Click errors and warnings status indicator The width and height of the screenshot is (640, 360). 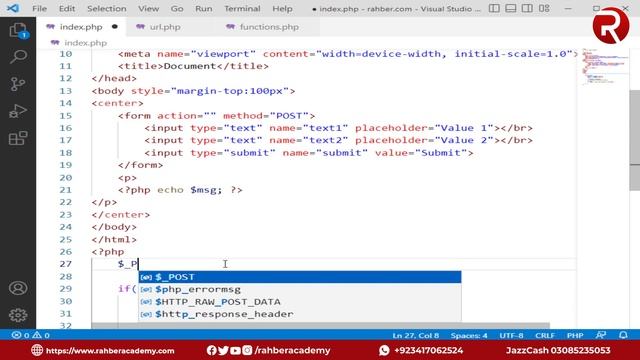31,335
